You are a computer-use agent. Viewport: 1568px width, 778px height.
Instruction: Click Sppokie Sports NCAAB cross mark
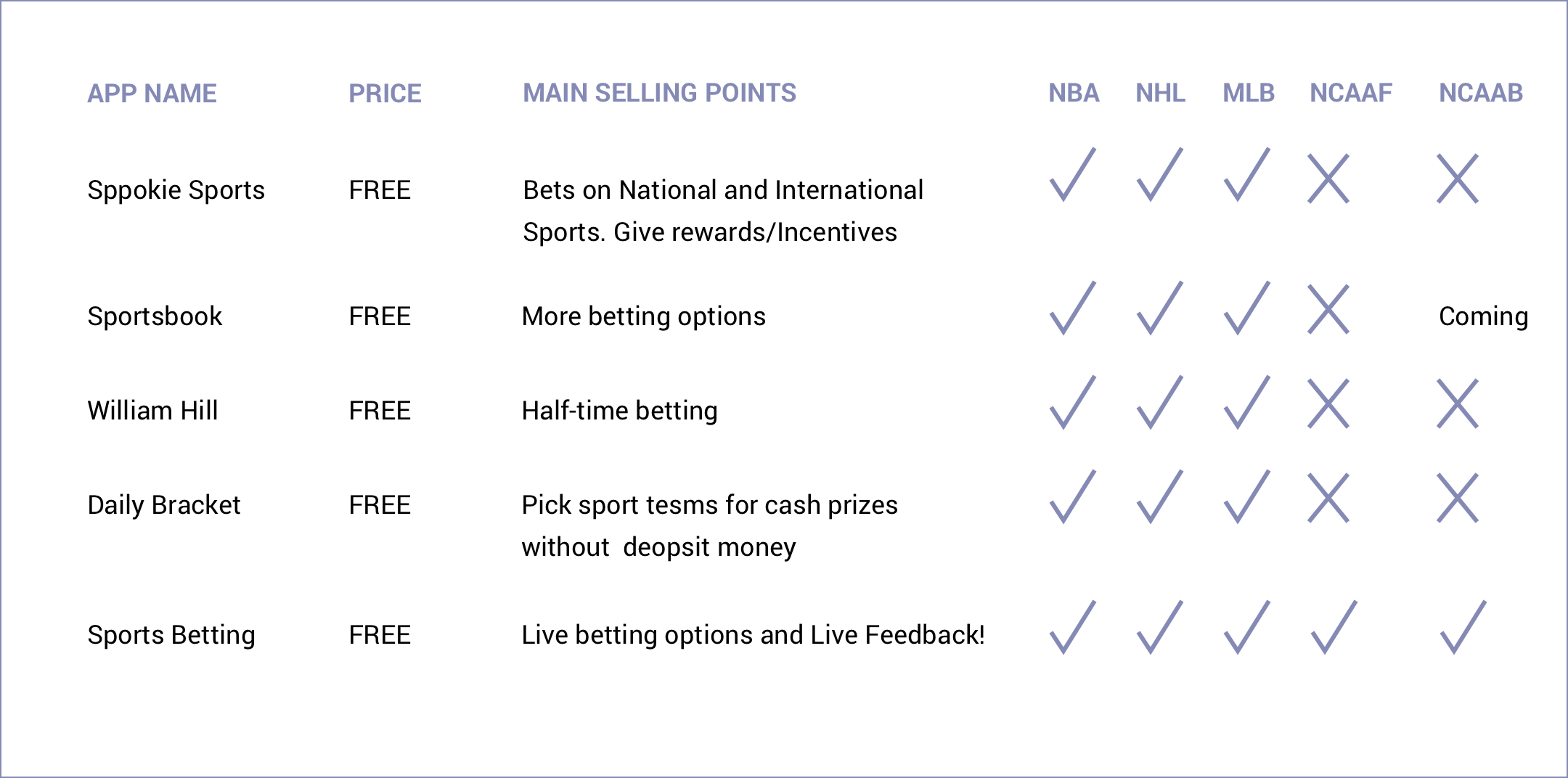1458,179
